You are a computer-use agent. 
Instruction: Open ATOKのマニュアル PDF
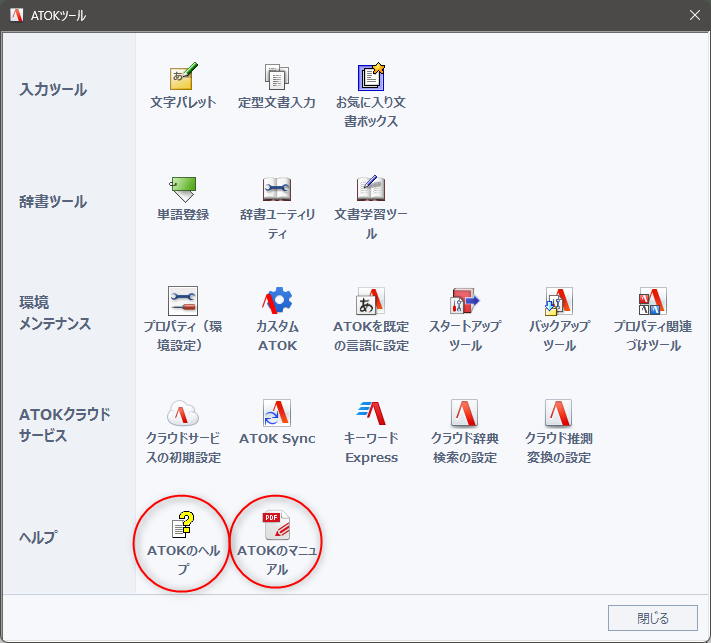pos(277,544)
